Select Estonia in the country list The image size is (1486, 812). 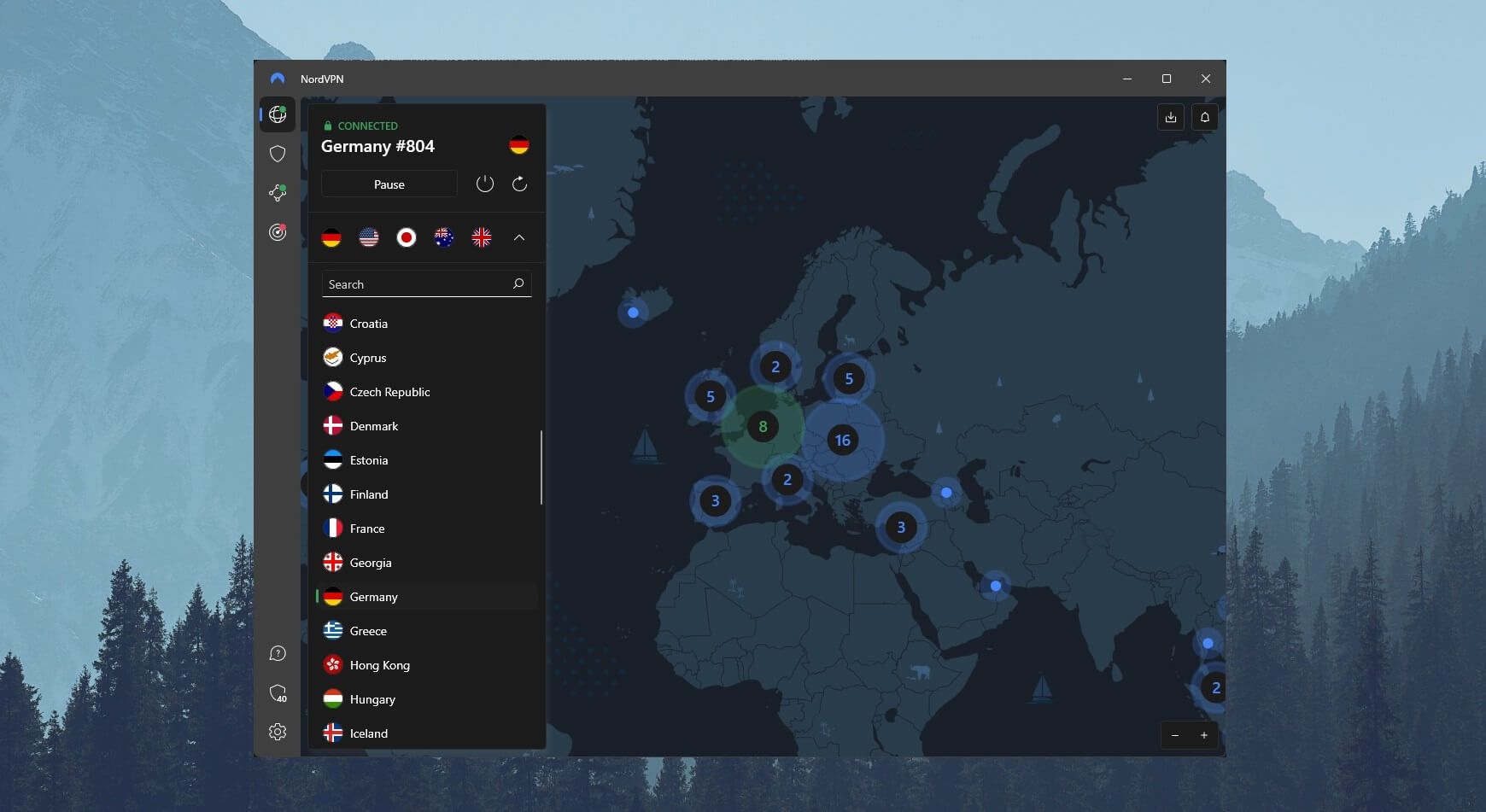[426, 460]
